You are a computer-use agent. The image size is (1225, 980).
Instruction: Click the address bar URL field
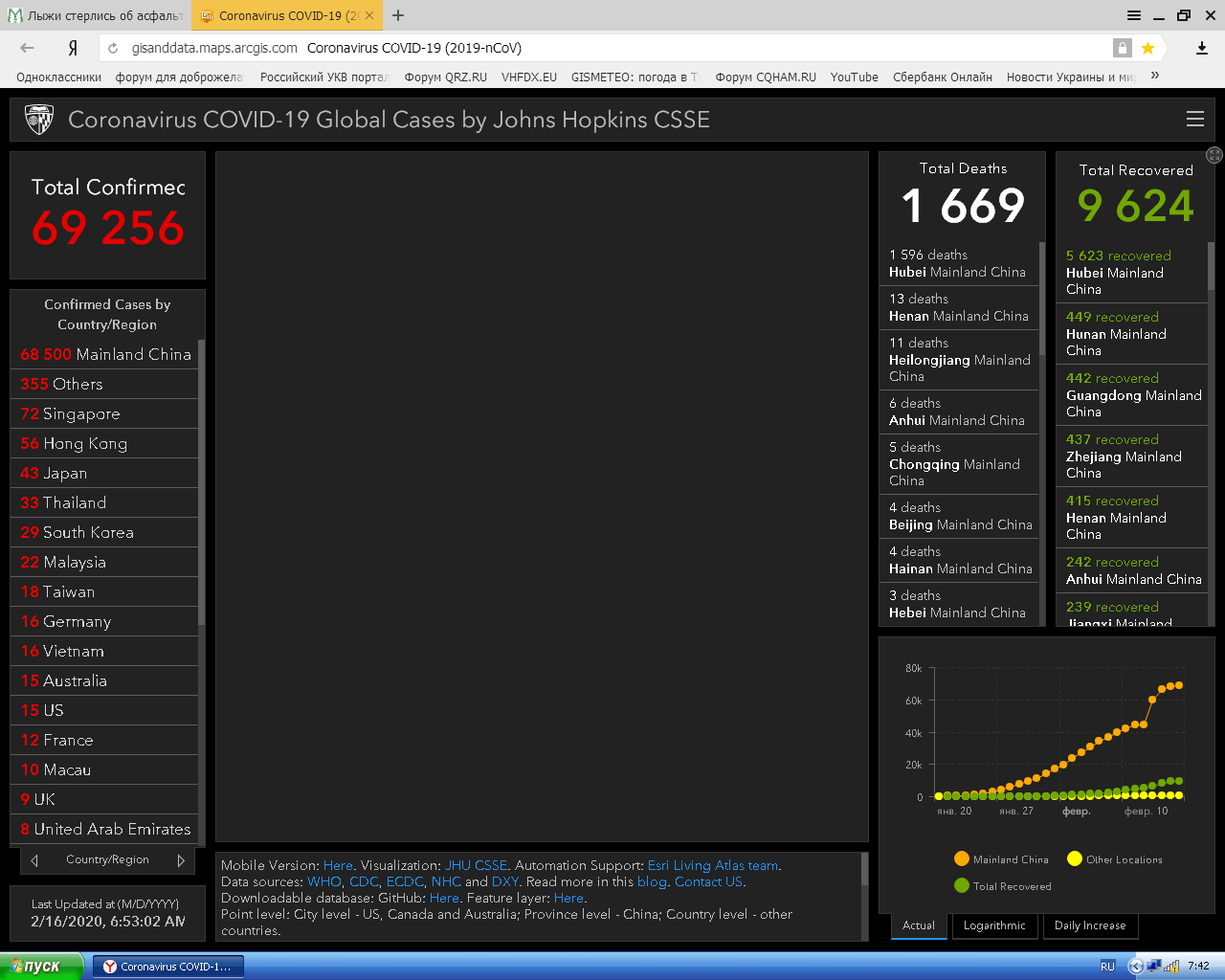click(612, 48)
